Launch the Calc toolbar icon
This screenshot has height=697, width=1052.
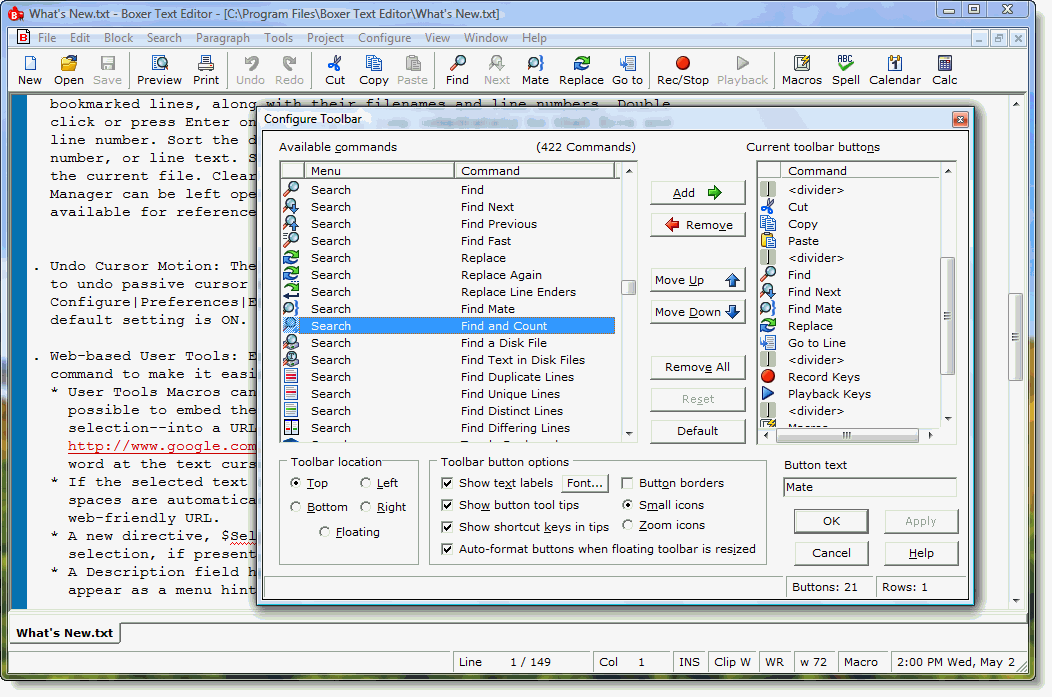pyautogui.click(x=943, y=70)
